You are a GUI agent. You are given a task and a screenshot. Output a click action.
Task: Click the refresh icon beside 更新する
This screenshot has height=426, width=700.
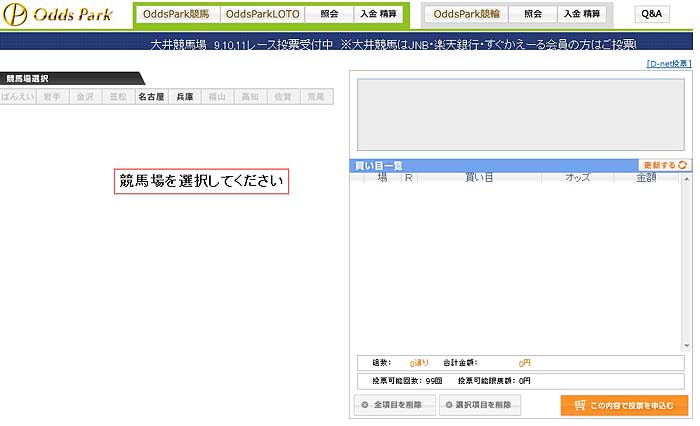point(683,165)
